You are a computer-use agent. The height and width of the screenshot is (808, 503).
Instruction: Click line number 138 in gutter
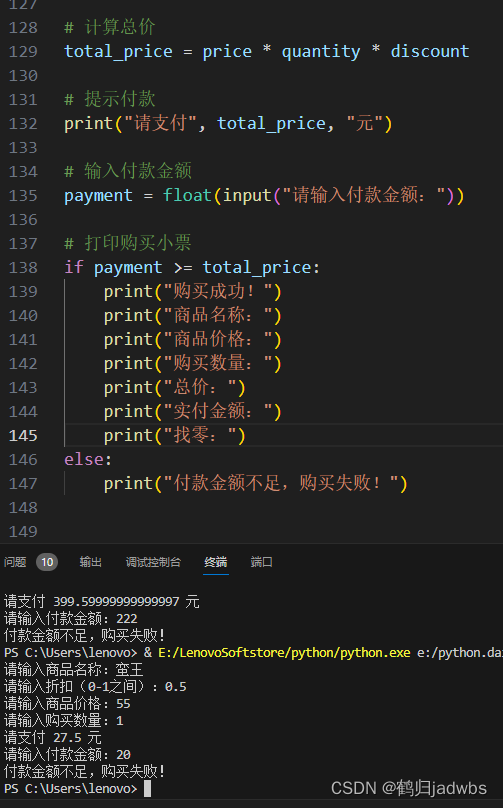coord(23,267)
